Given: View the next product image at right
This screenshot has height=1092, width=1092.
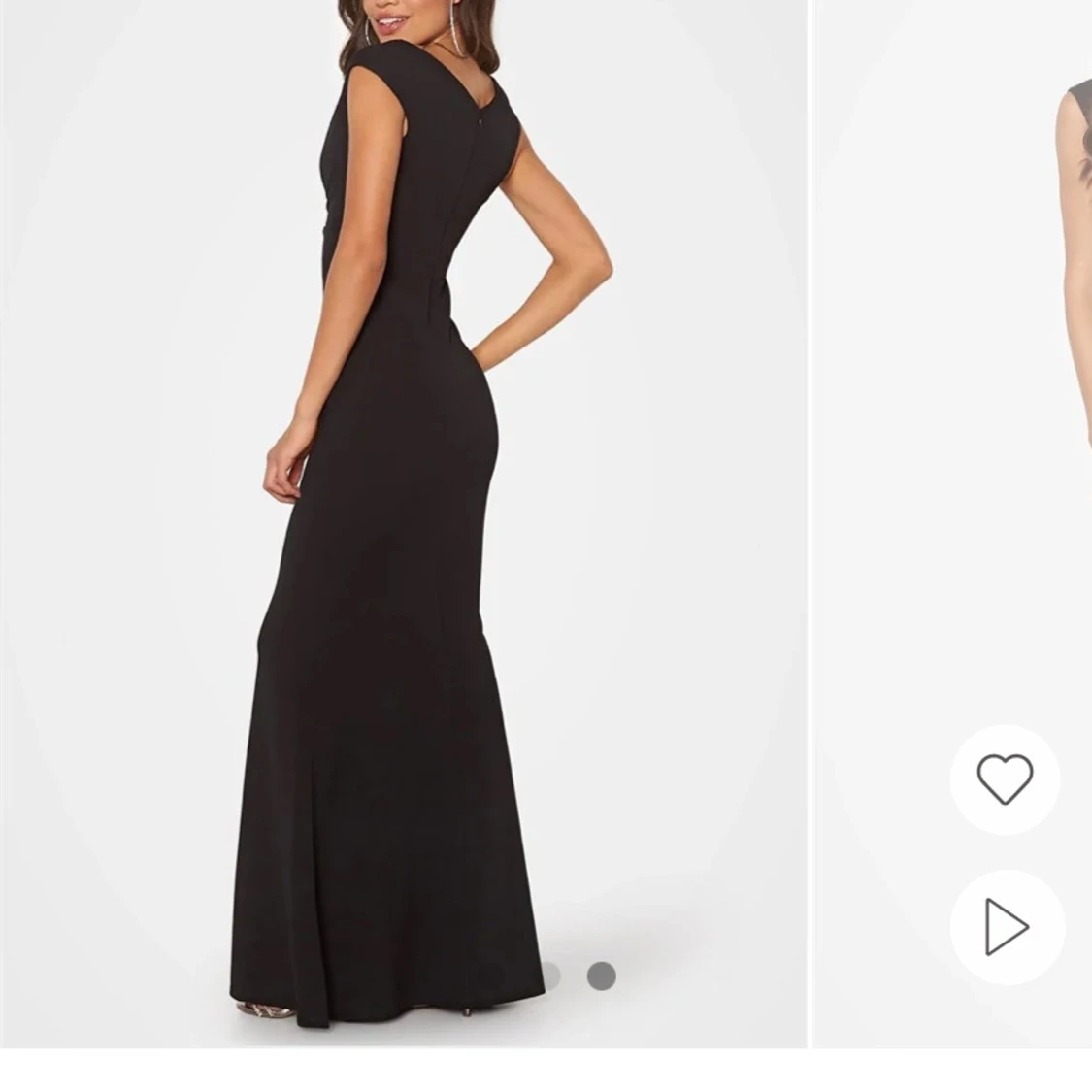Looking at the screenshot, I should (953, 523).
